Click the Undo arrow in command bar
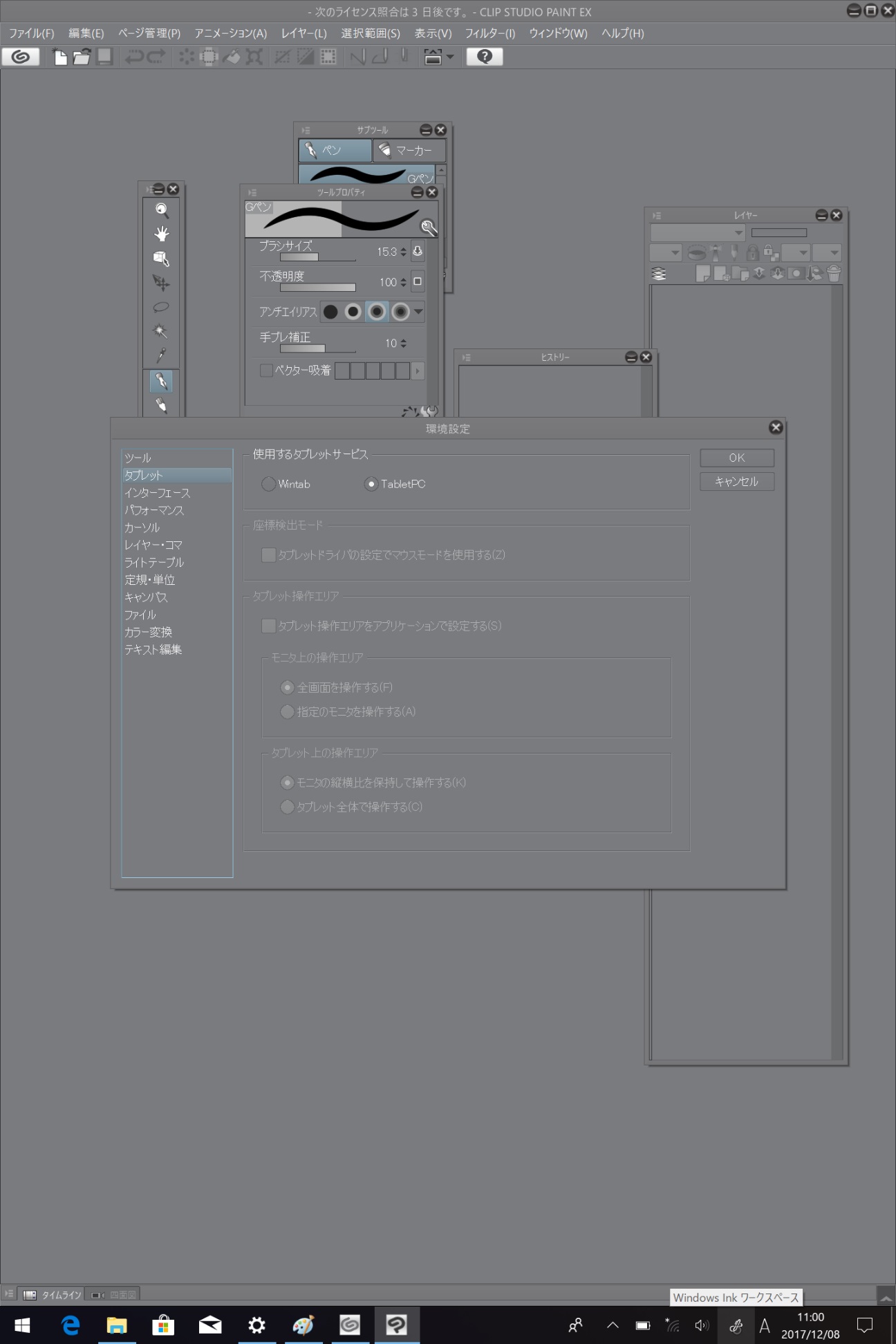 pos(134,57)
